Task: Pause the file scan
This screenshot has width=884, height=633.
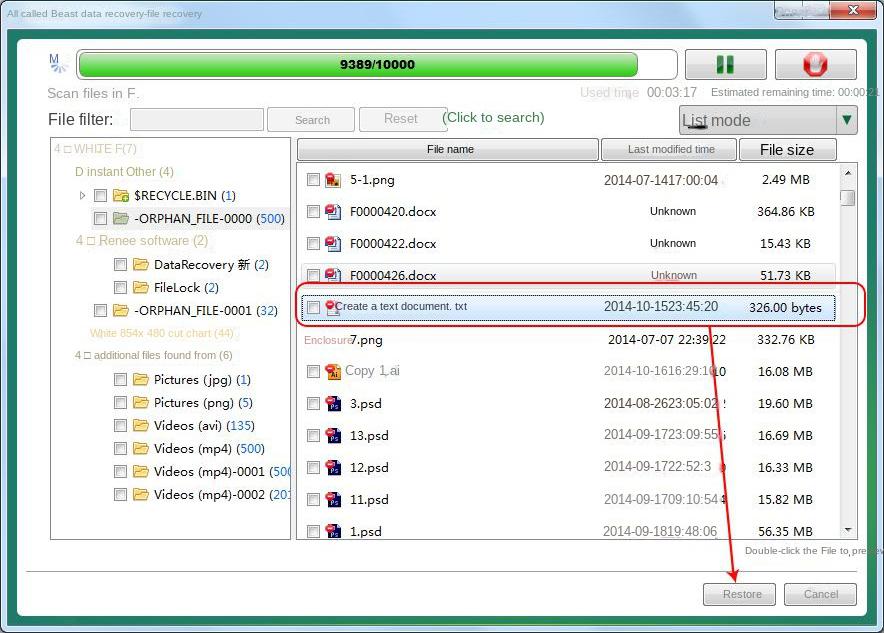Action: [x=725, y=64]
